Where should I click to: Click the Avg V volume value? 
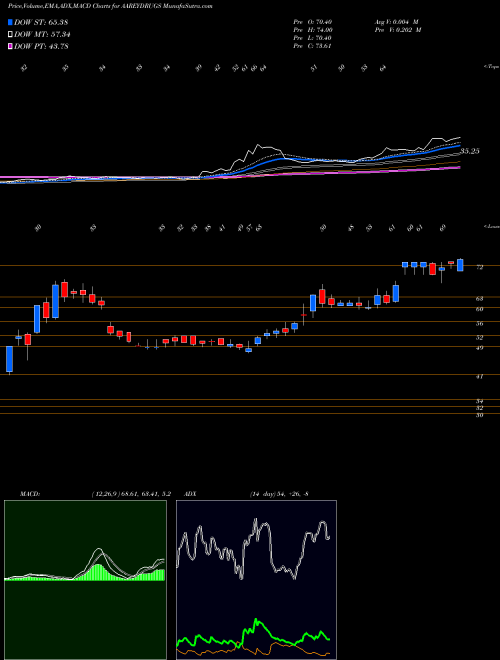point(407,22)
